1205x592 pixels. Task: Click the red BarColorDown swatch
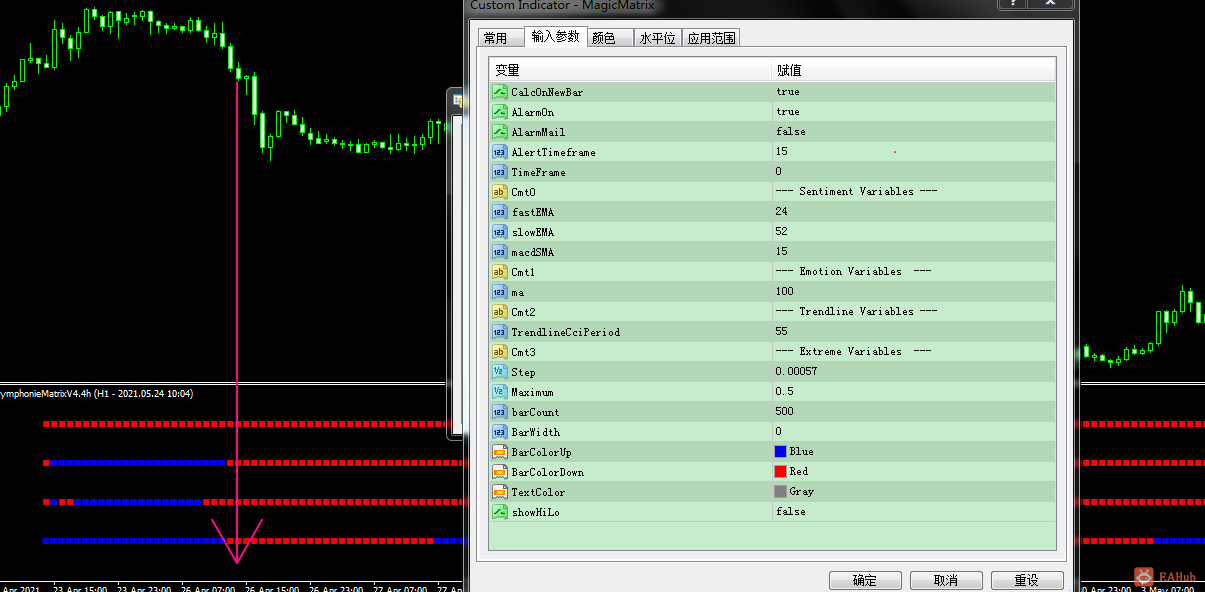[x=780, y=472]
